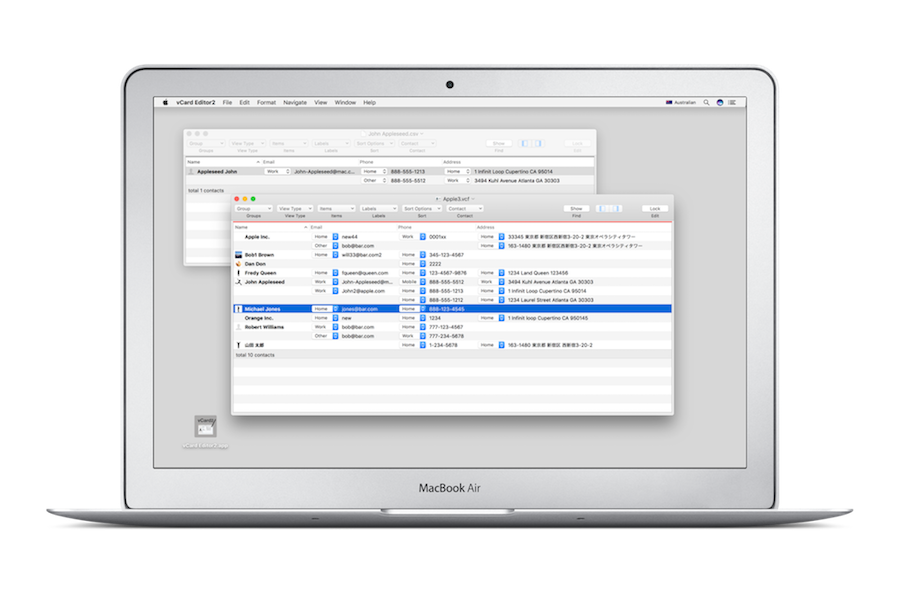Viewport: 900px width, 591px height.
Task: Change Work label for phone 0001xx
Action: [x=413, y=237]
